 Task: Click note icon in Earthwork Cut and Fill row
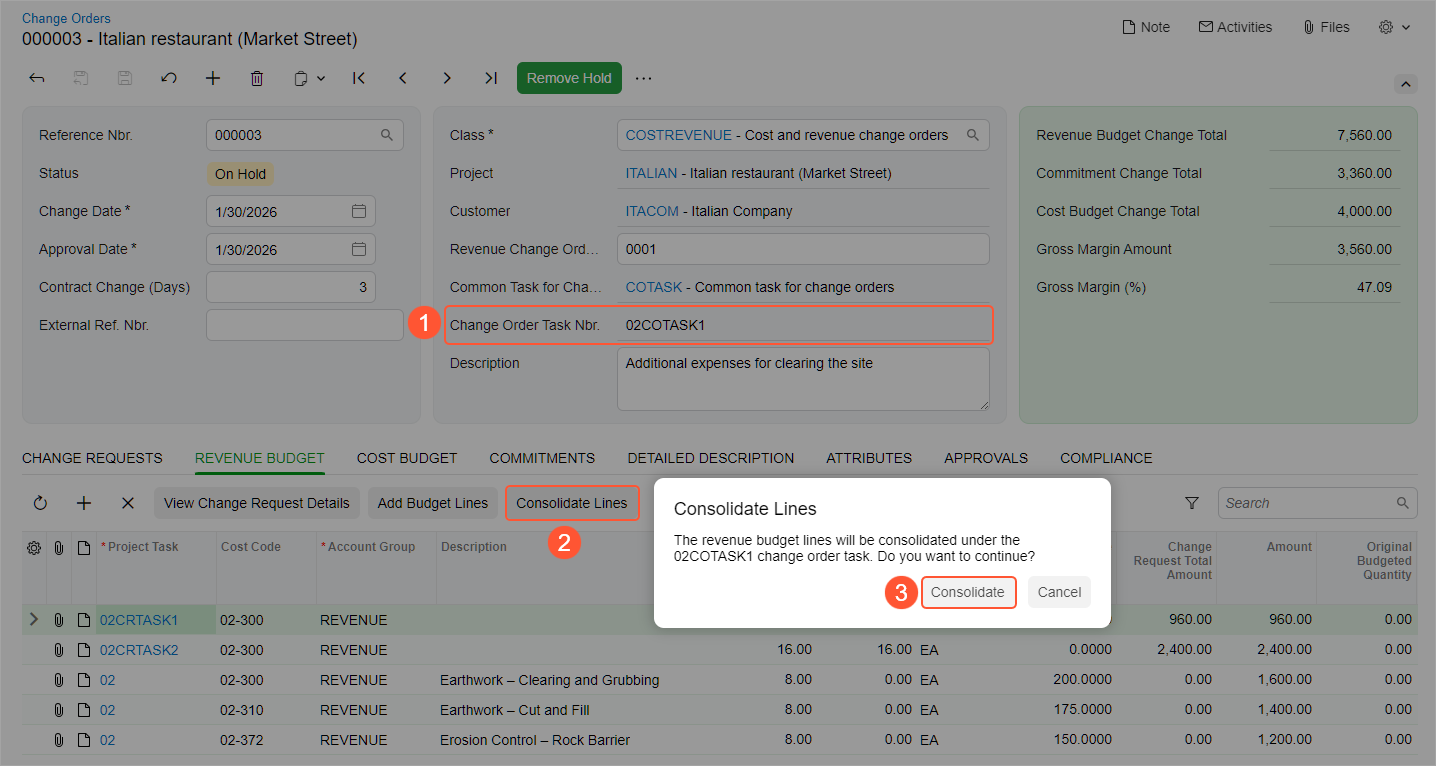tap(84, 710)
